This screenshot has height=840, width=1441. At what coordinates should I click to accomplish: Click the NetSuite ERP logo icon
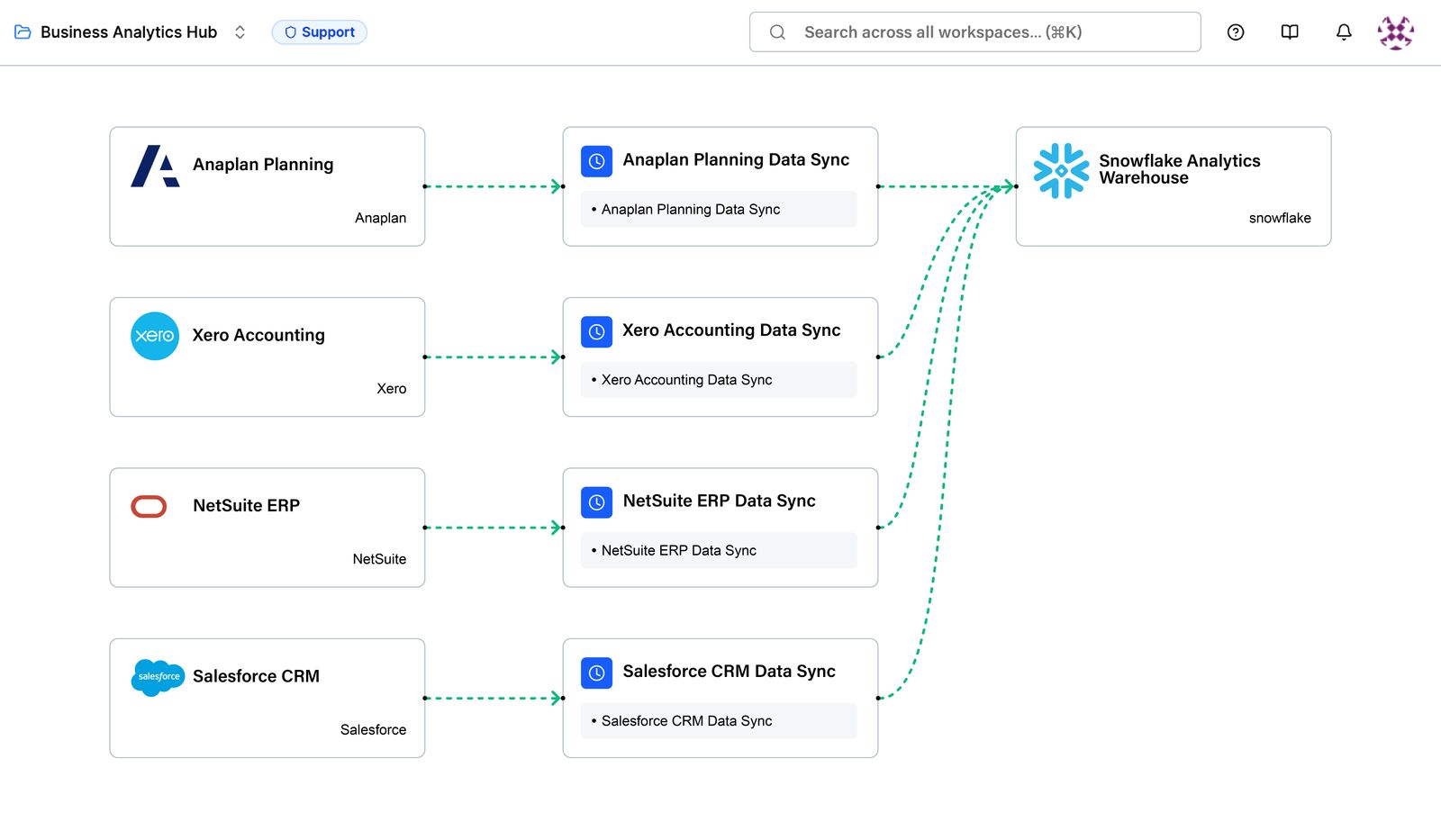coord(148,506)
